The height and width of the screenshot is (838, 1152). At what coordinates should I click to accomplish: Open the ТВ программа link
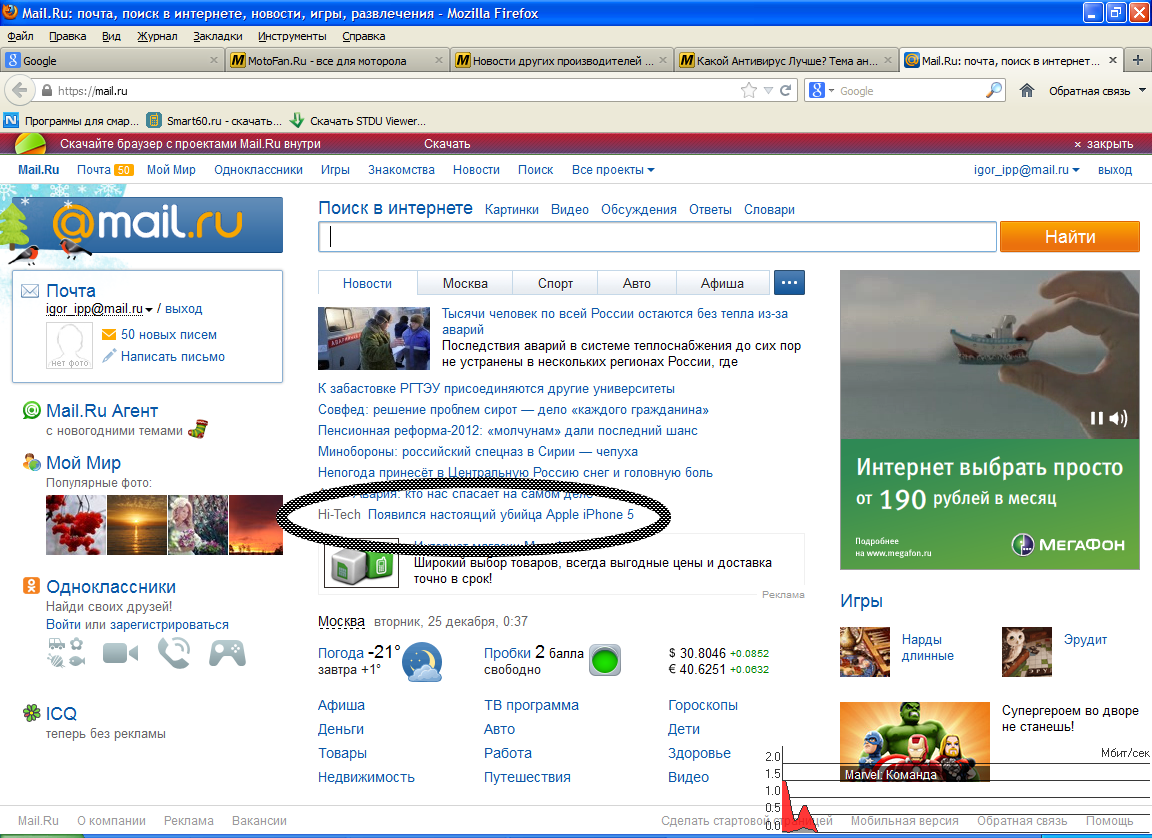531,705
